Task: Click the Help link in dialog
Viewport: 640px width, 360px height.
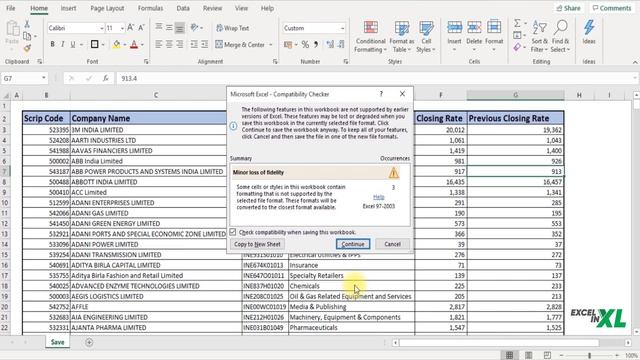Action: point(379,197)
